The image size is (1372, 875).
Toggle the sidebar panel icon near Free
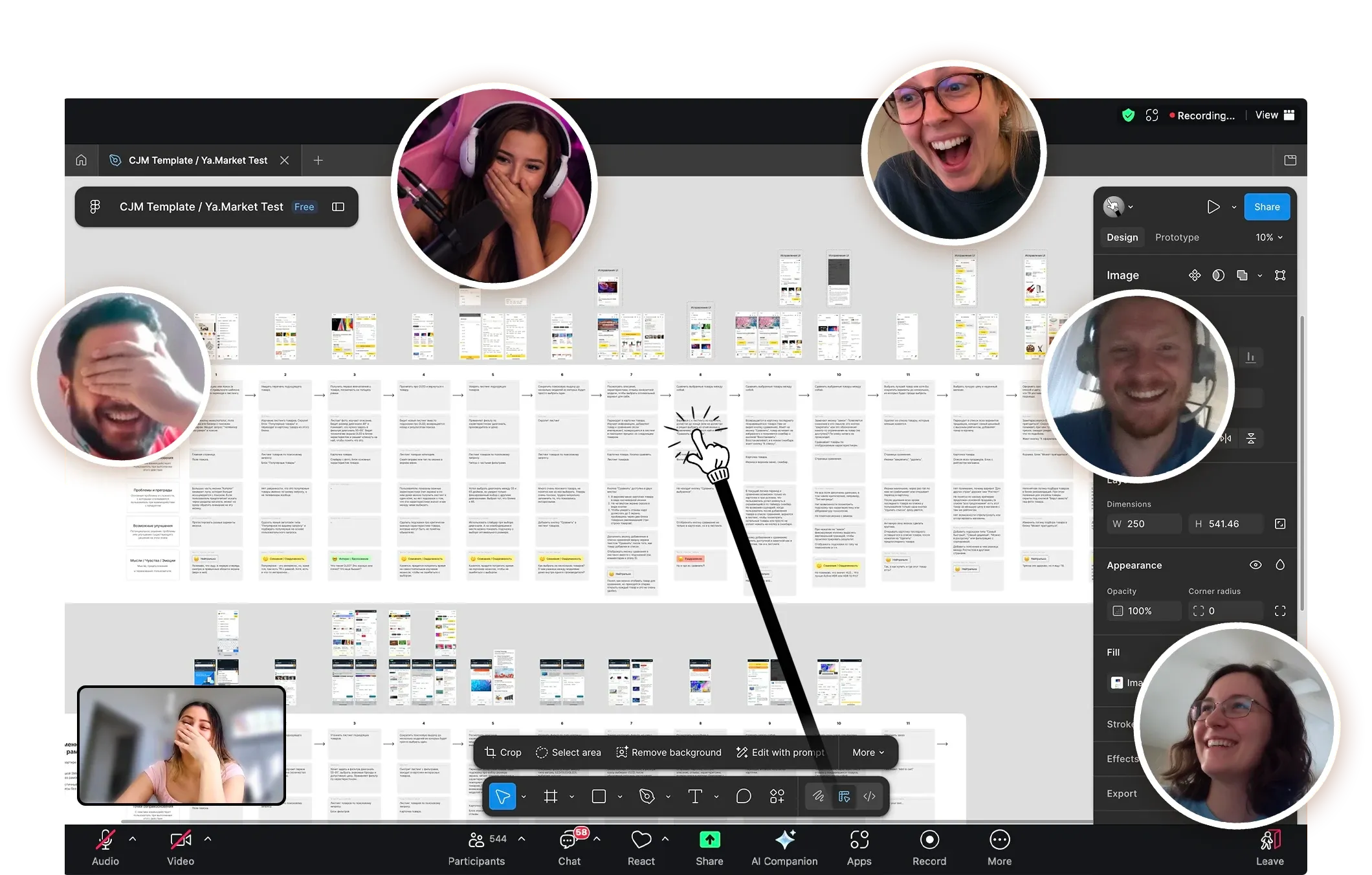point(338,206)
